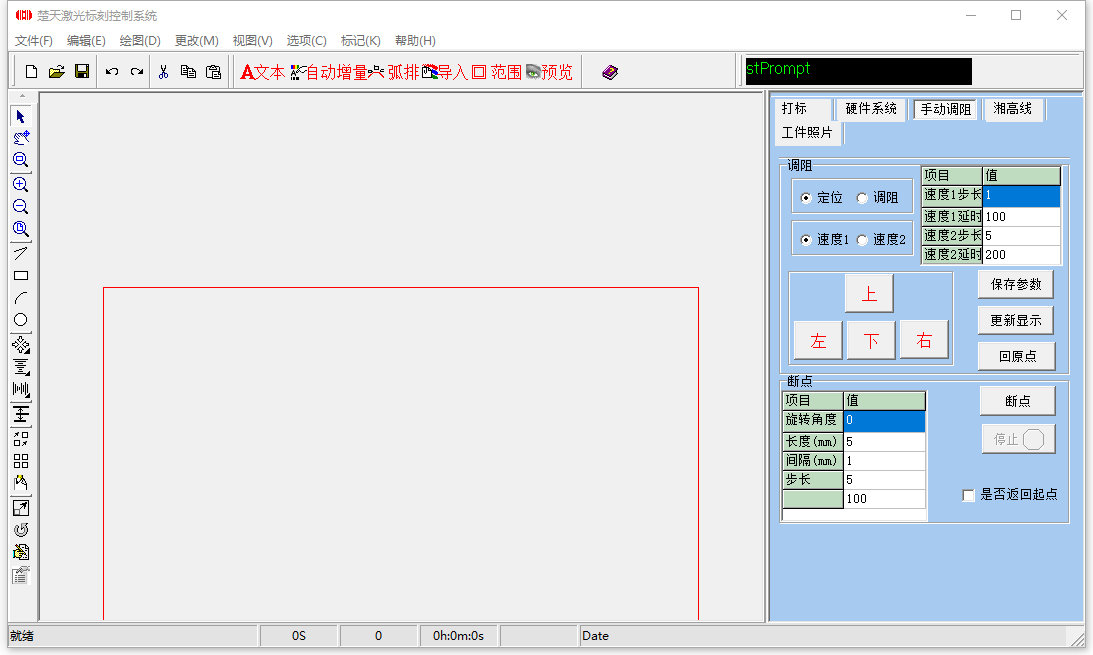This screenshot has width=1093, height=655.
Task: Choose the scale tool with diagonal arrow
Action: click(21, 508)
